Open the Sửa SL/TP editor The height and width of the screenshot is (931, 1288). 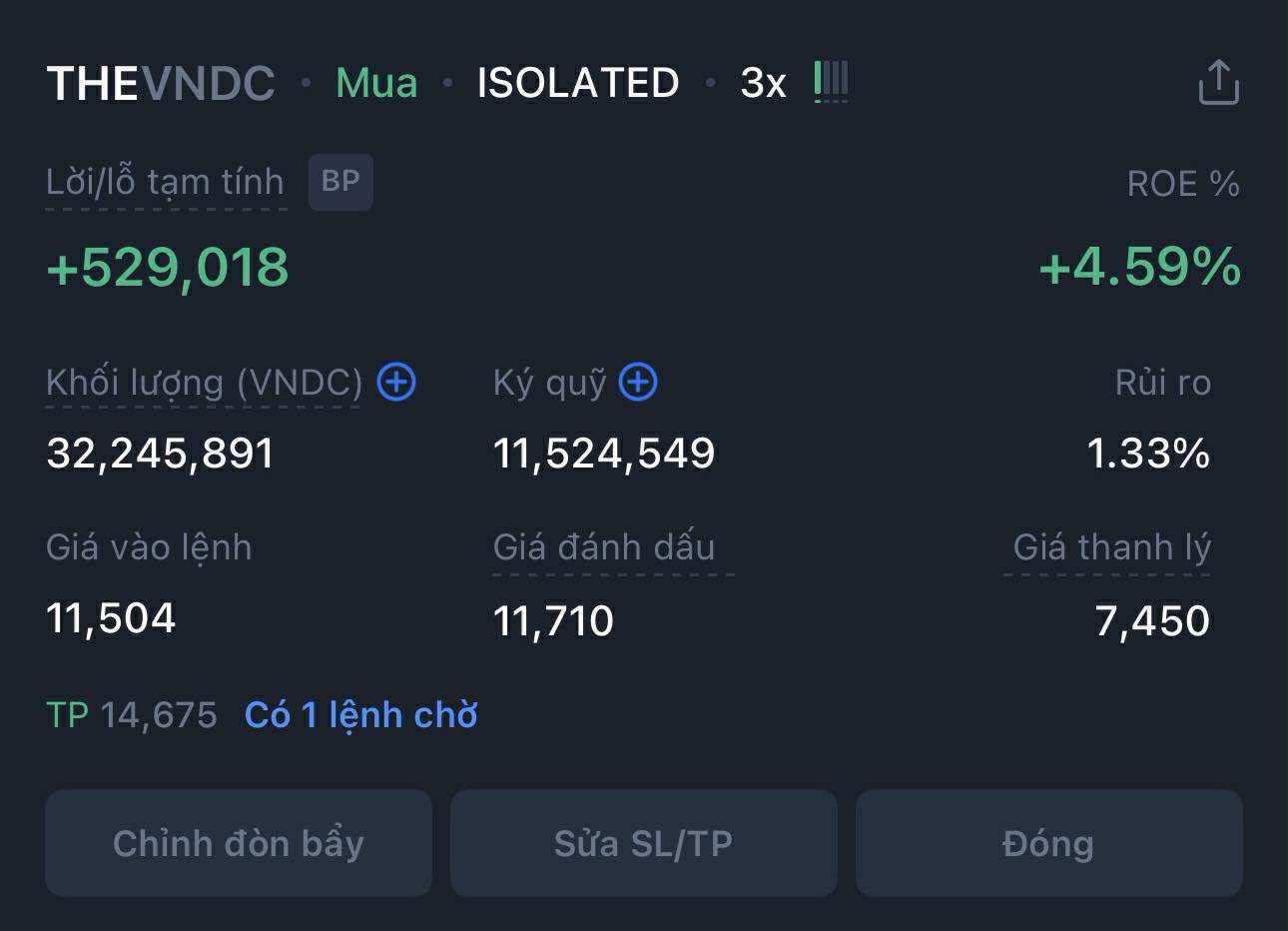[x=644, y=843]
